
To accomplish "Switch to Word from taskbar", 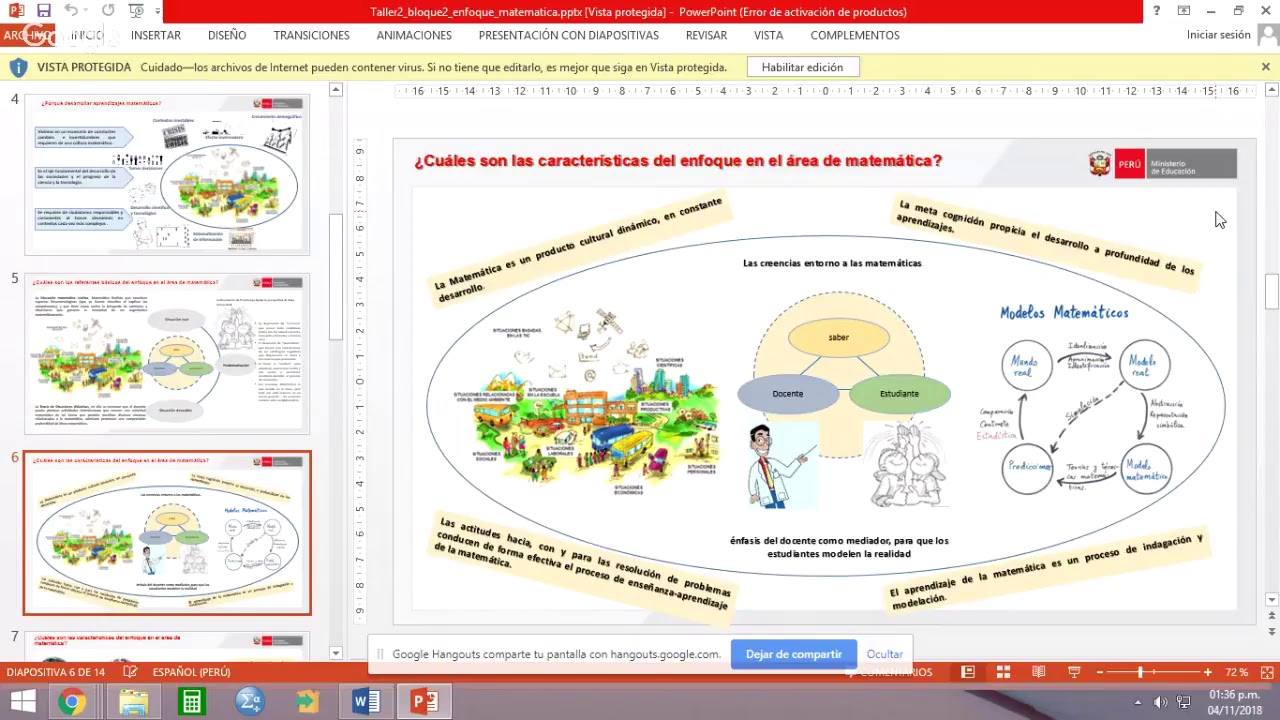I will coord(366,702).
